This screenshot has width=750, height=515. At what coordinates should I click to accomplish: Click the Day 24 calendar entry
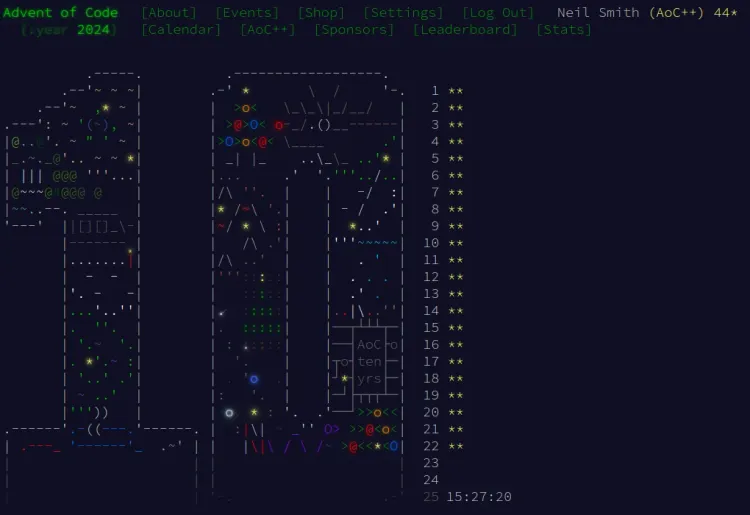coord(431,480)
